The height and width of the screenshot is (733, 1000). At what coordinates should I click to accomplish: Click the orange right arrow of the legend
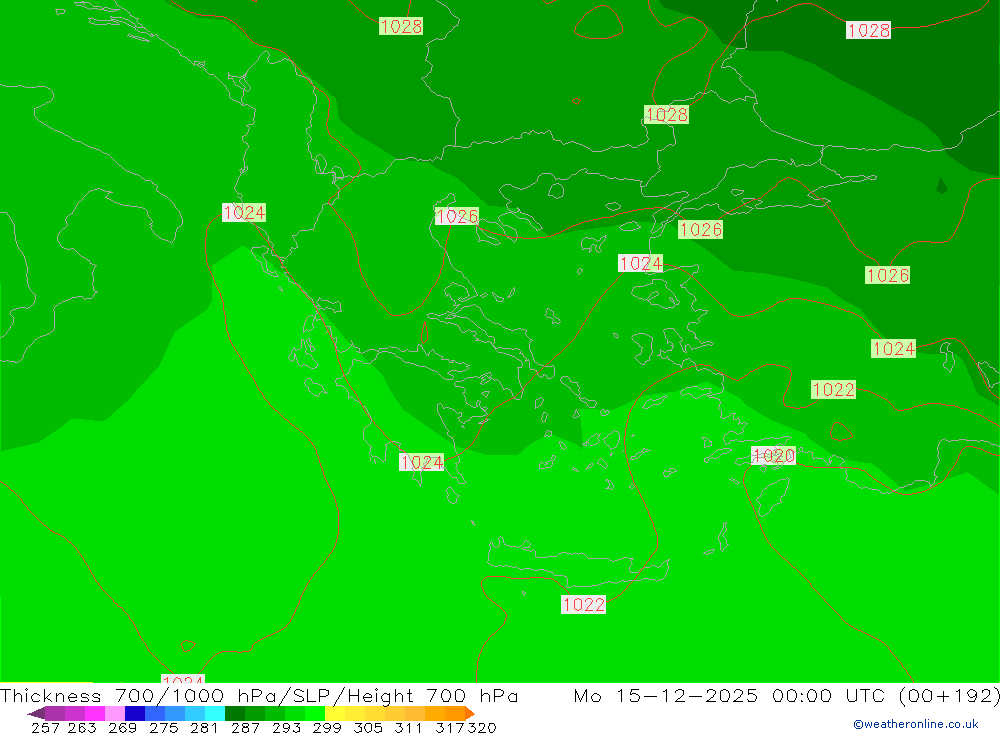[x=470, y=713]
